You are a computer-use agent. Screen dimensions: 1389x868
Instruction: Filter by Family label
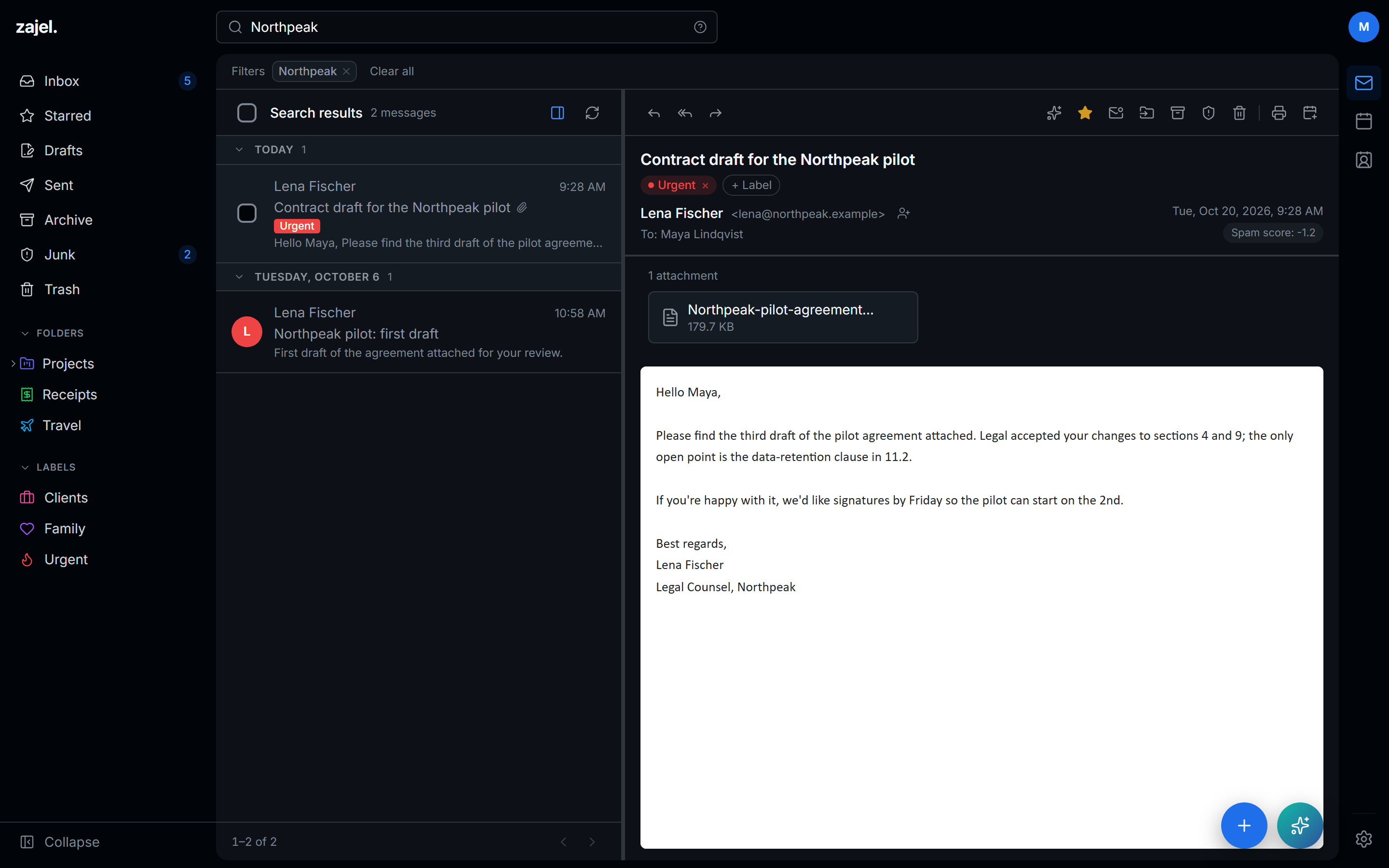click(108, 529)
